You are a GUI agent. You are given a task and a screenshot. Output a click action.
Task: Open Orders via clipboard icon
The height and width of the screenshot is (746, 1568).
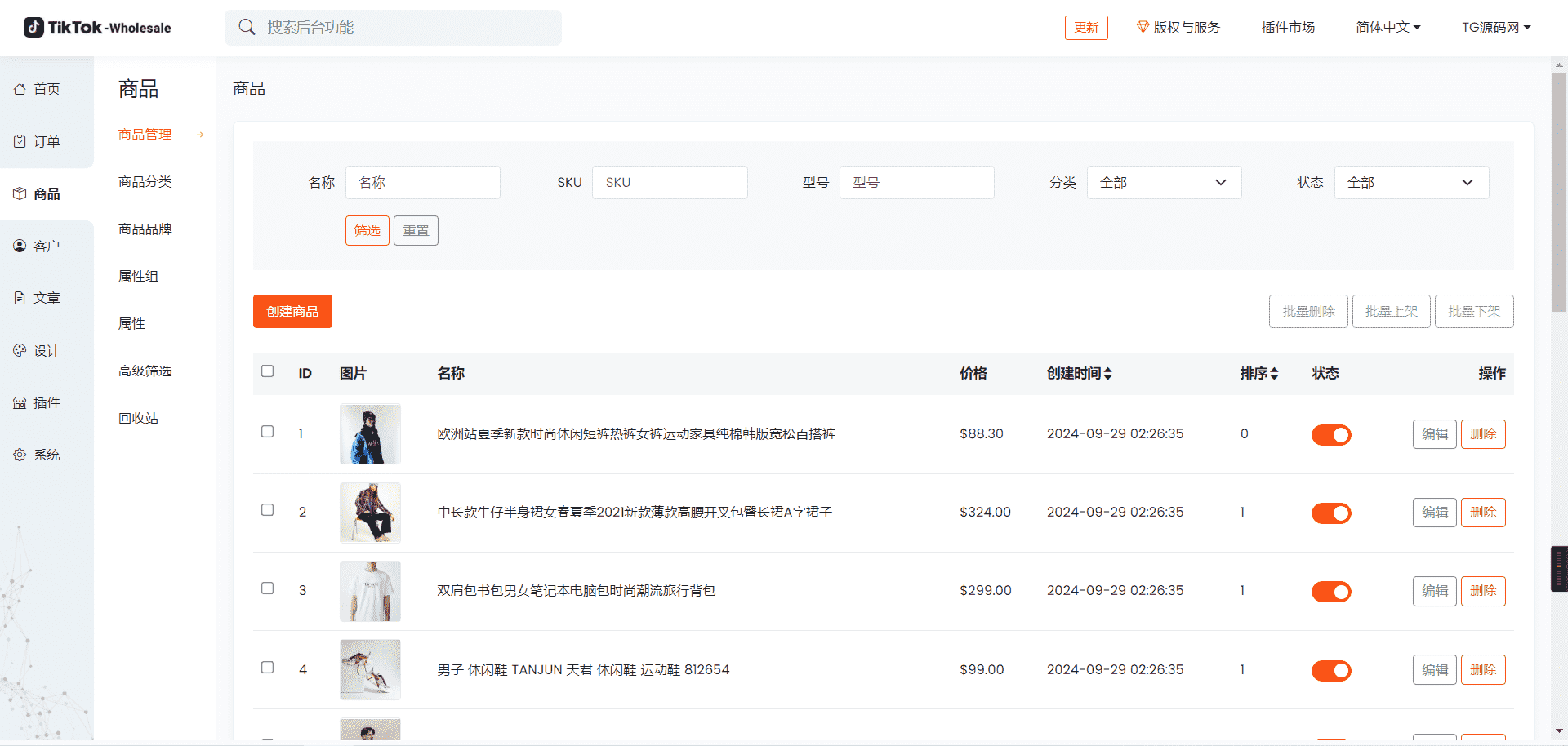20,141
